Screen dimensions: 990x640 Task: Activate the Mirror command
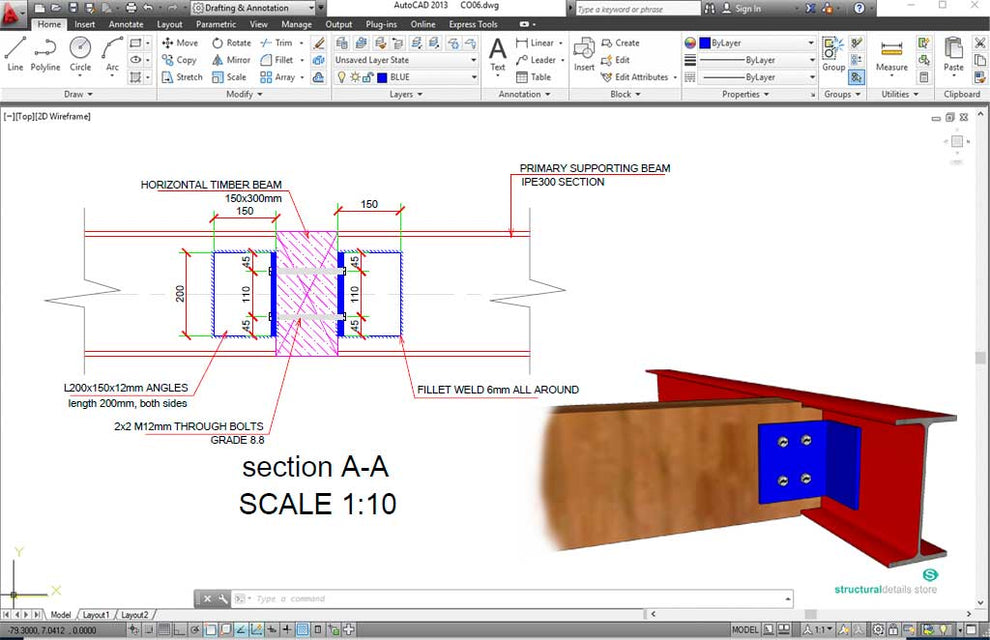pyautogui.click(x=231, y=60)
